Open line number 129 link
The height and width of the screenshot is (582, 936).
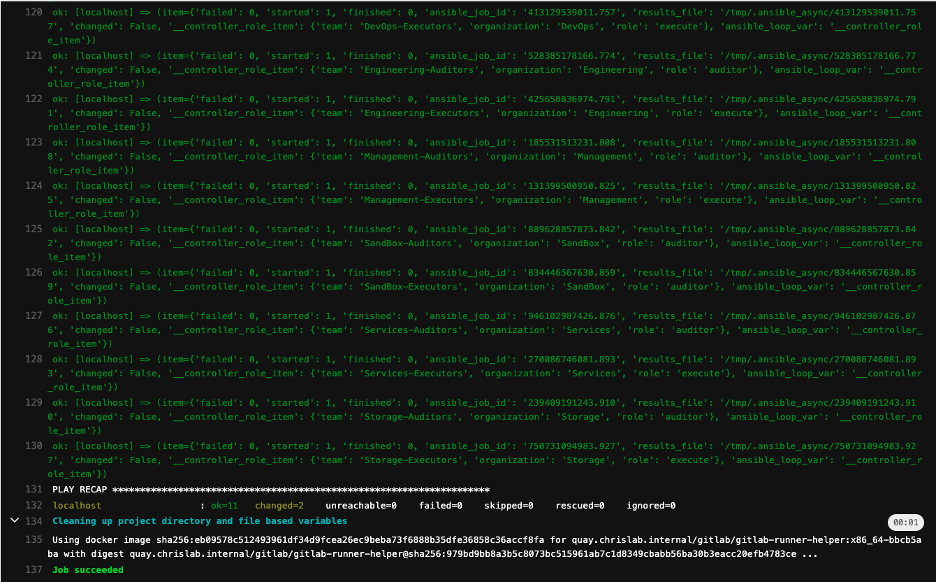point(33,402)
